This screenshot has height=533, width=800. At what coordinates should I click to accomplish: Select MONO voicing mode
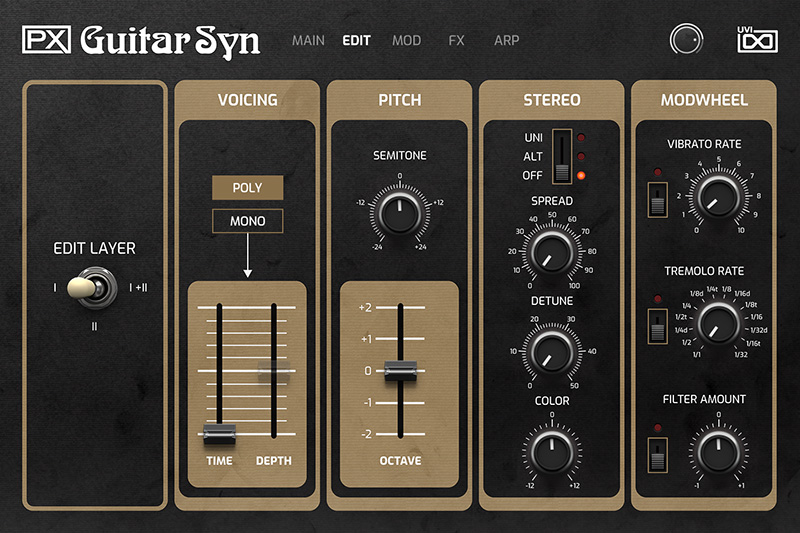pos(247,221)
